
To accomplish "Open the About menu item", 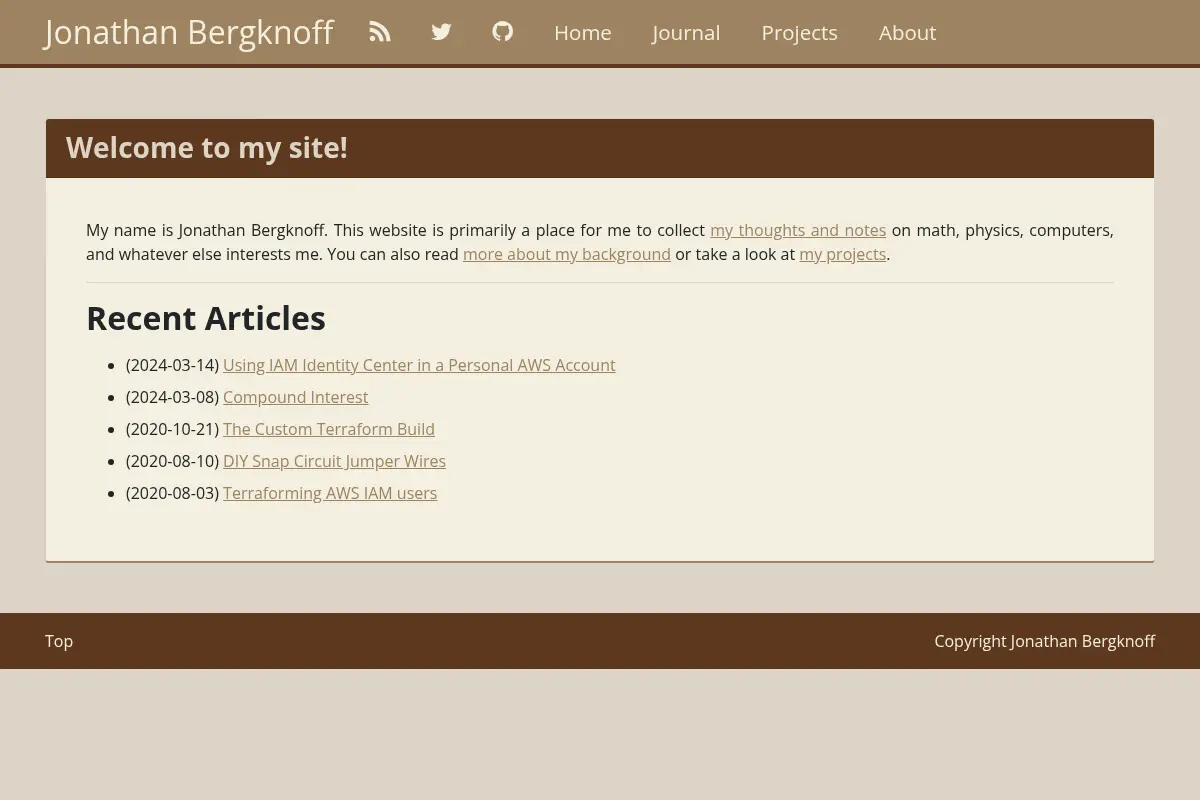I will (x=908, y=32).
